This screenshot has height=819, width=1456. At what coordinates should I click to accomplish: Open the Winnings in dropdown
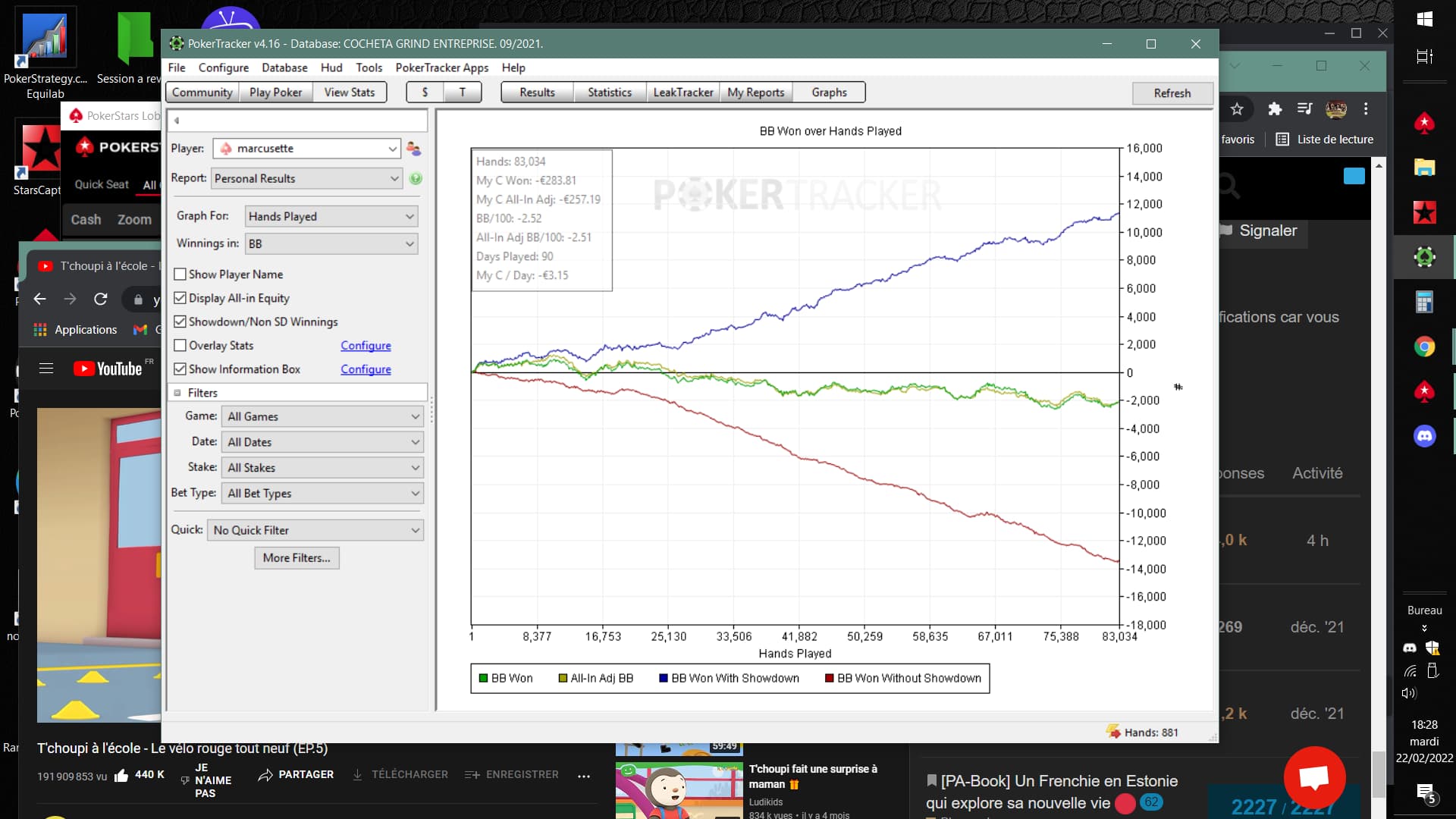(331, 244)
